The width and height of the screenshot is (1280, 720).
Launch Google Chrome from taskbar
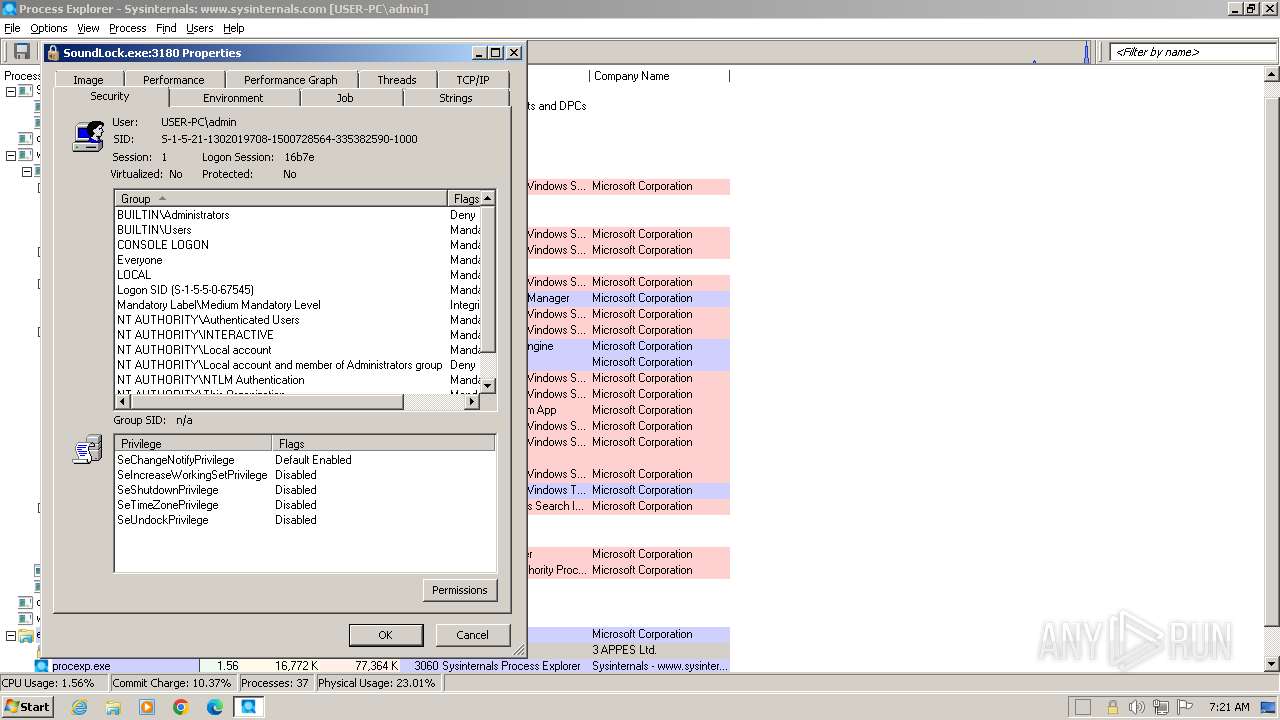point(181,707)
